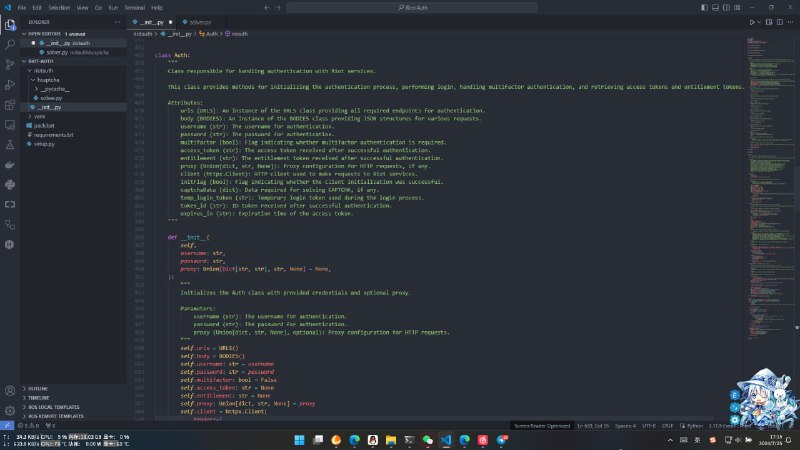Image resolution: width=800 pixels, height=450 pixels.
Task: Open the Accounts menu icon
Action: (x=10, y=391)
